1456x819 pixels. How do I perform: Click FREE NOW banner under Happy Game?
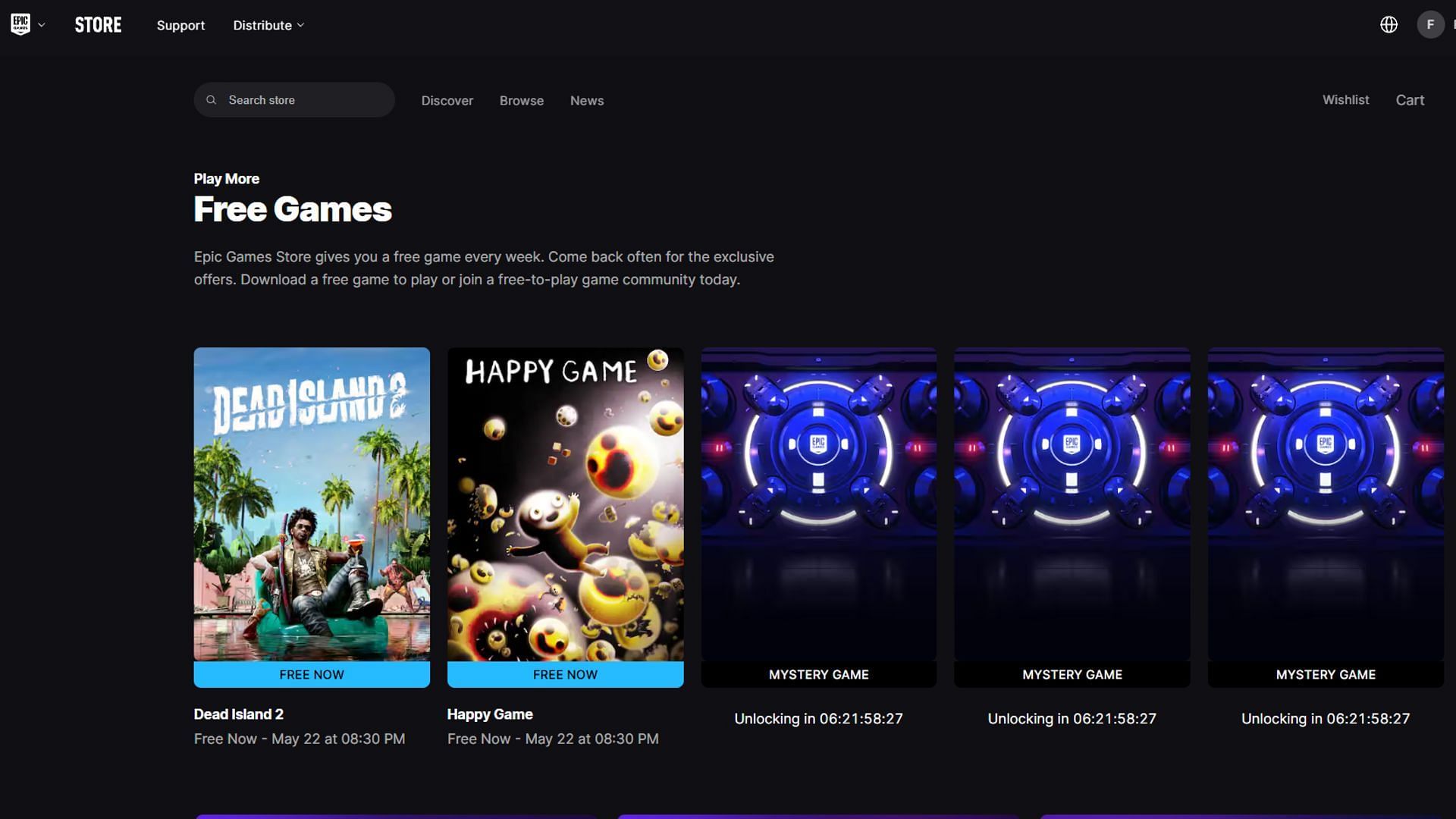pyautogui.click(x=565, y=674)
